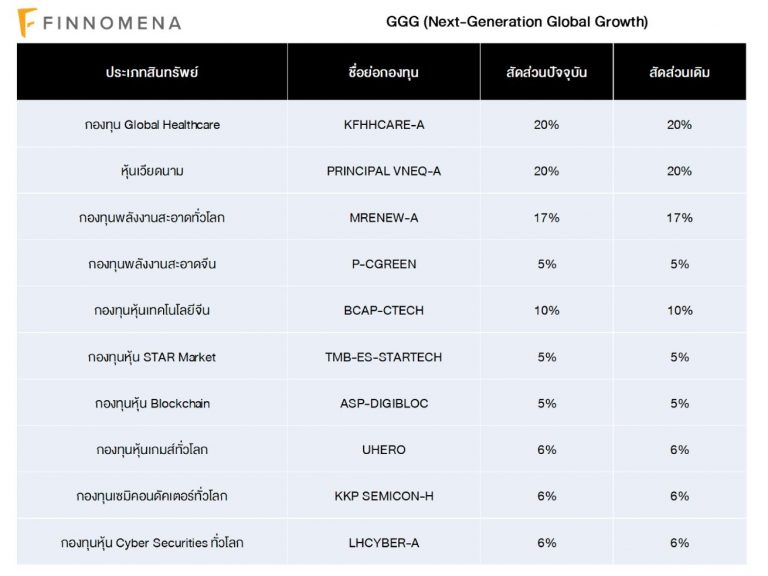Click the P-CGREEN fund name

click(x=383, y=264)
